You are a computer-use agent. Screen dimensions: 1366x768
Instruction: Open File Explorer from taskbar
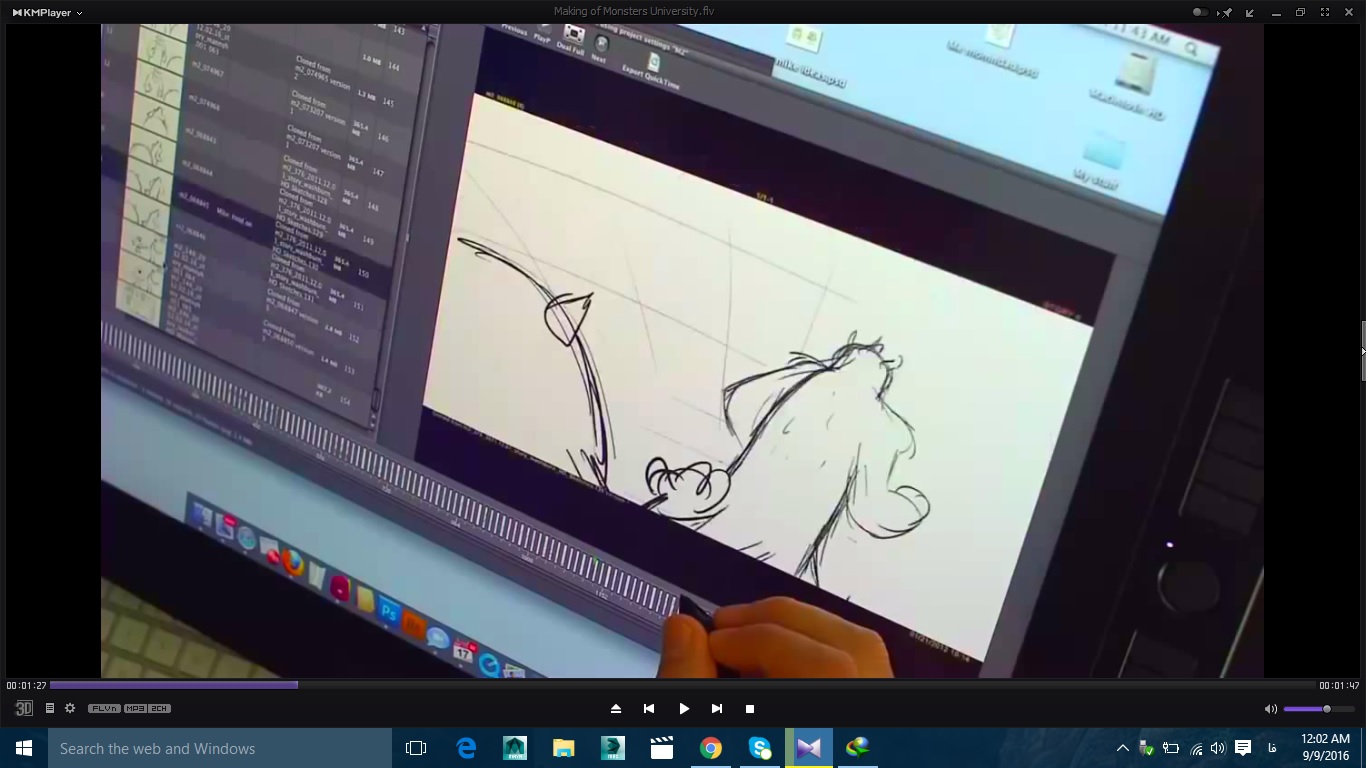pyautogui.click(x=564, y=748)
